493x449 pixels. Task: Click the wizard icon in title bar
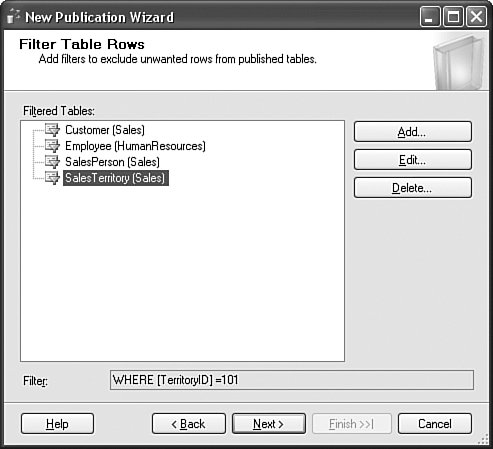pos(14,17)
